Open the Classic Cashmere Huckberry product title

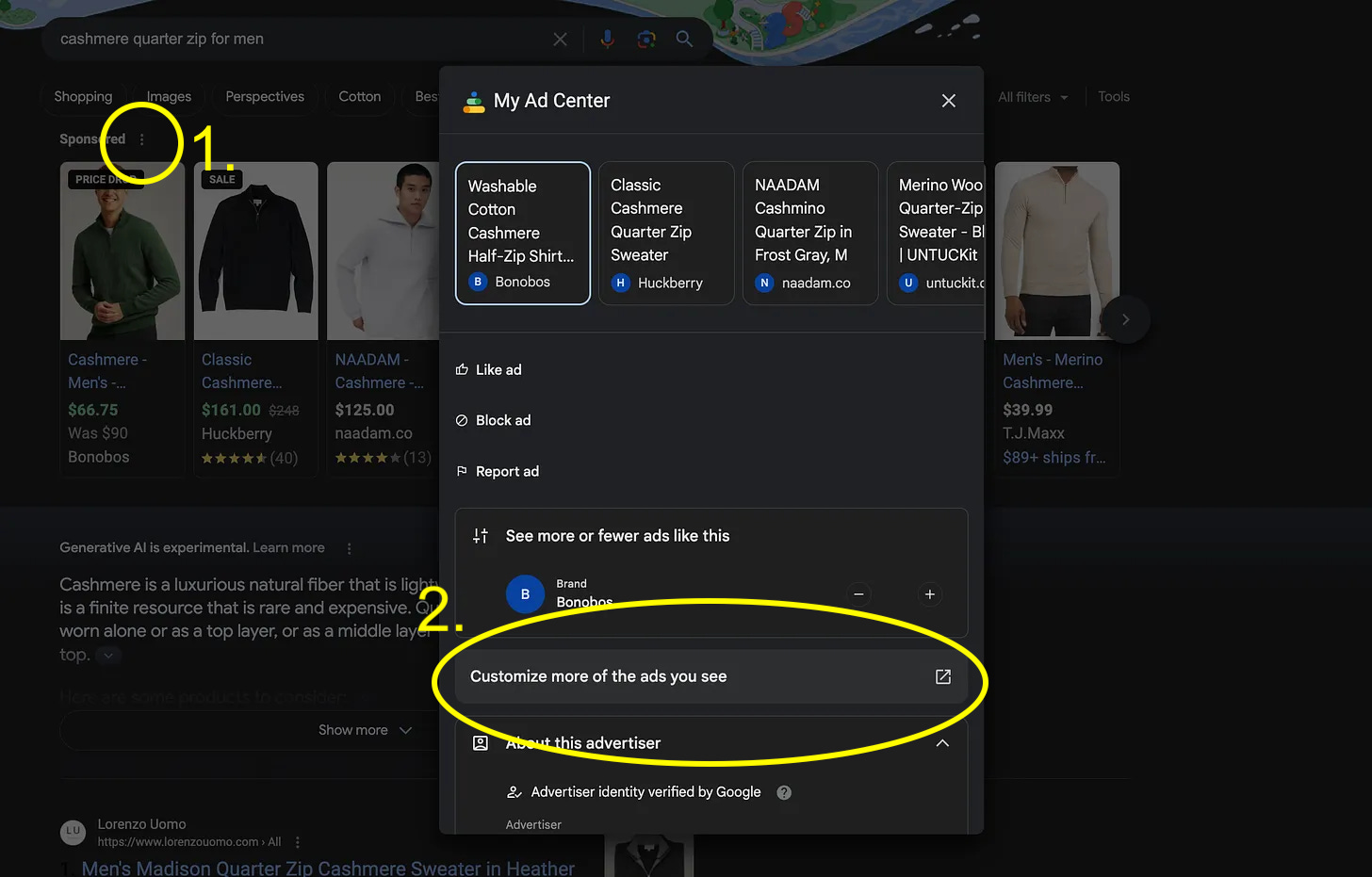coord(242,371)
